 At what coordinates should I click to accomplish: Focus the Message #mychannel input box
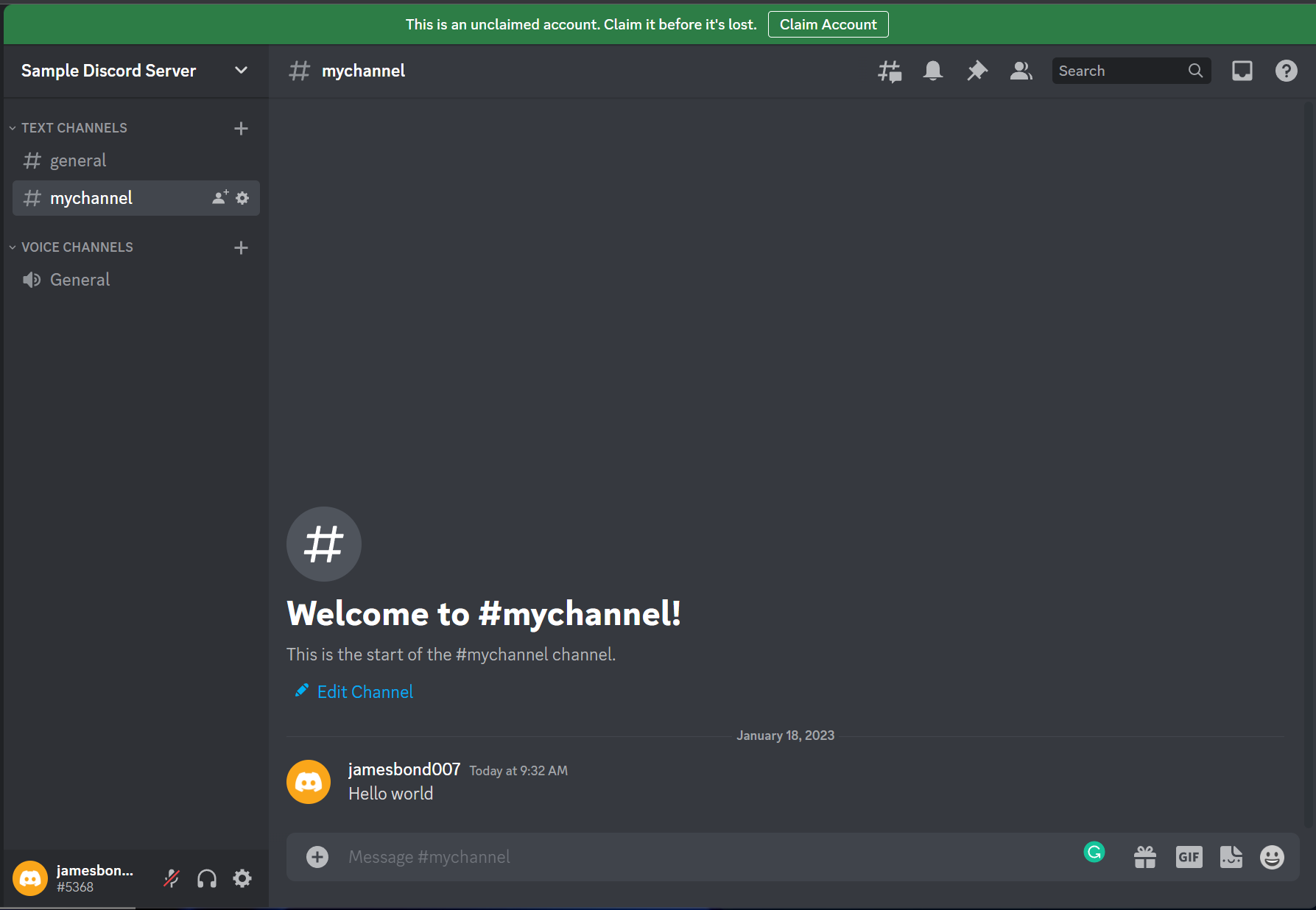707,857
